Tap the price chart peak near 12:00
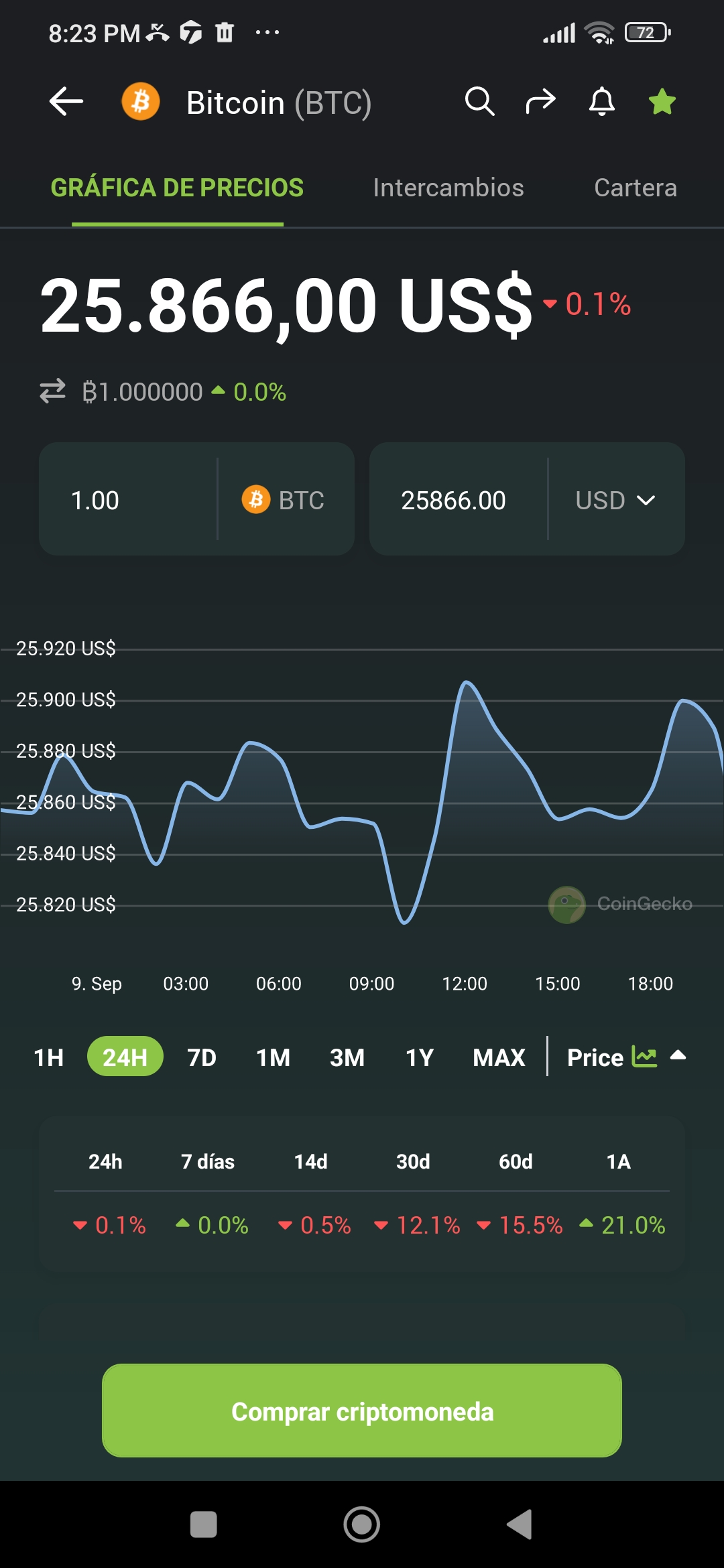Viewport: 724px width, 1568px height. pos(466,683)
